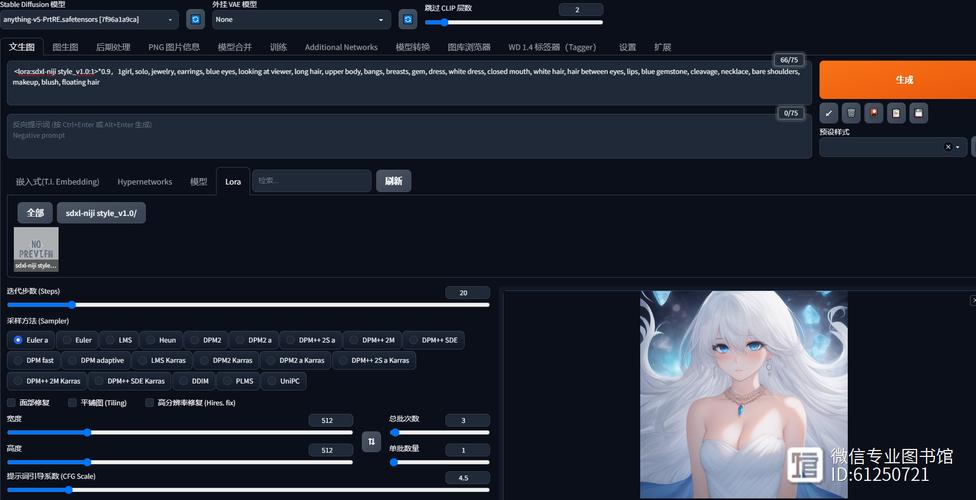Select the Euler a sampler
Viewport: 976px width, 500px height.
[32, 340]
